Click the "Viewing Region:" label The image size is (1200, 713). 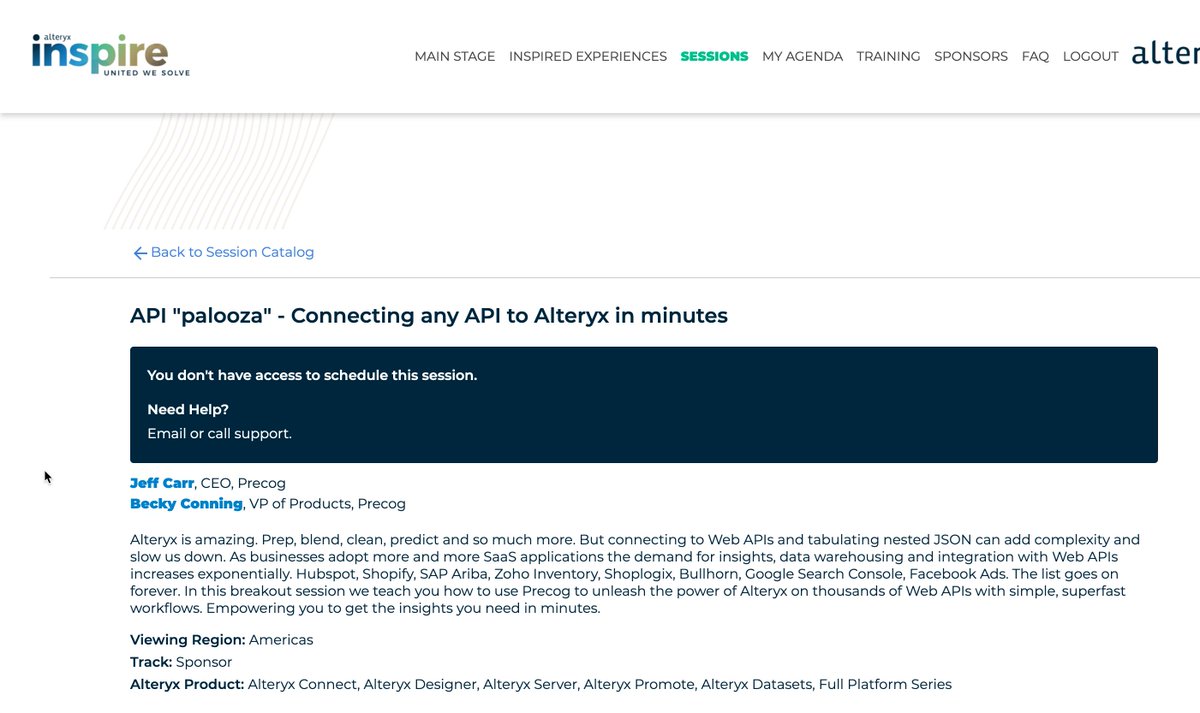coord(187,640)
